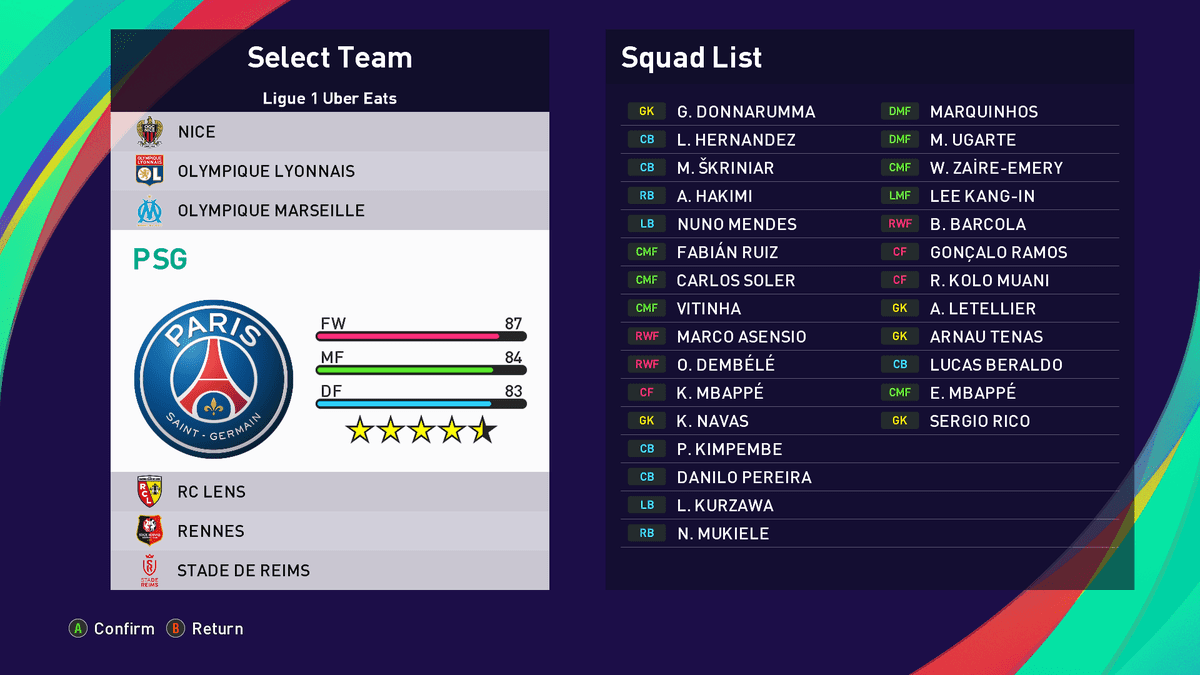The width and height of the screenshot is (1200, 675).
Task: Select OLYMPIQUE LYONNAIS from the team list
Action: [x=266, y=171]
